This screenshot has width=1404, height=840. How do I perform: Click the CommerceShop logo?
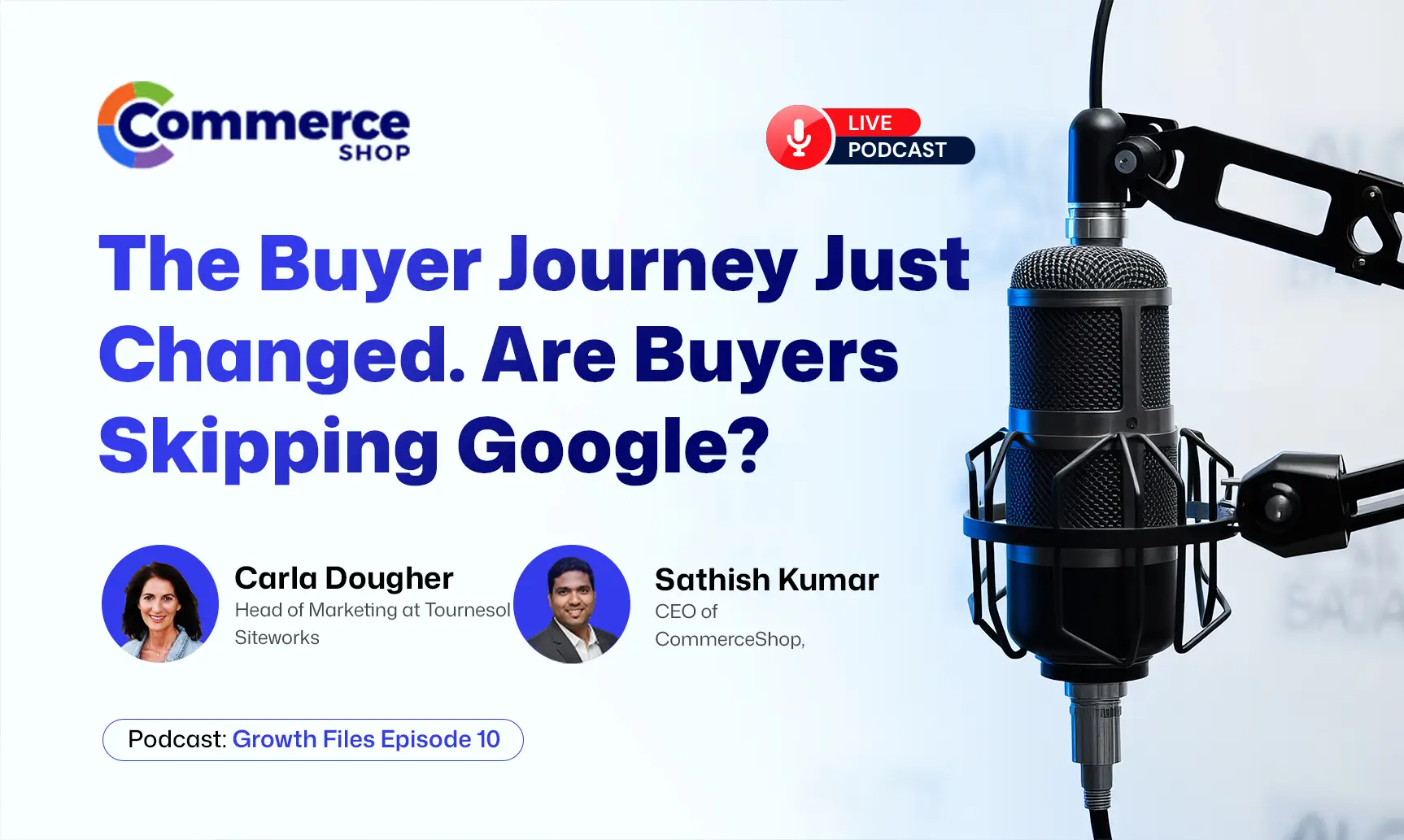tap(254, 125)
